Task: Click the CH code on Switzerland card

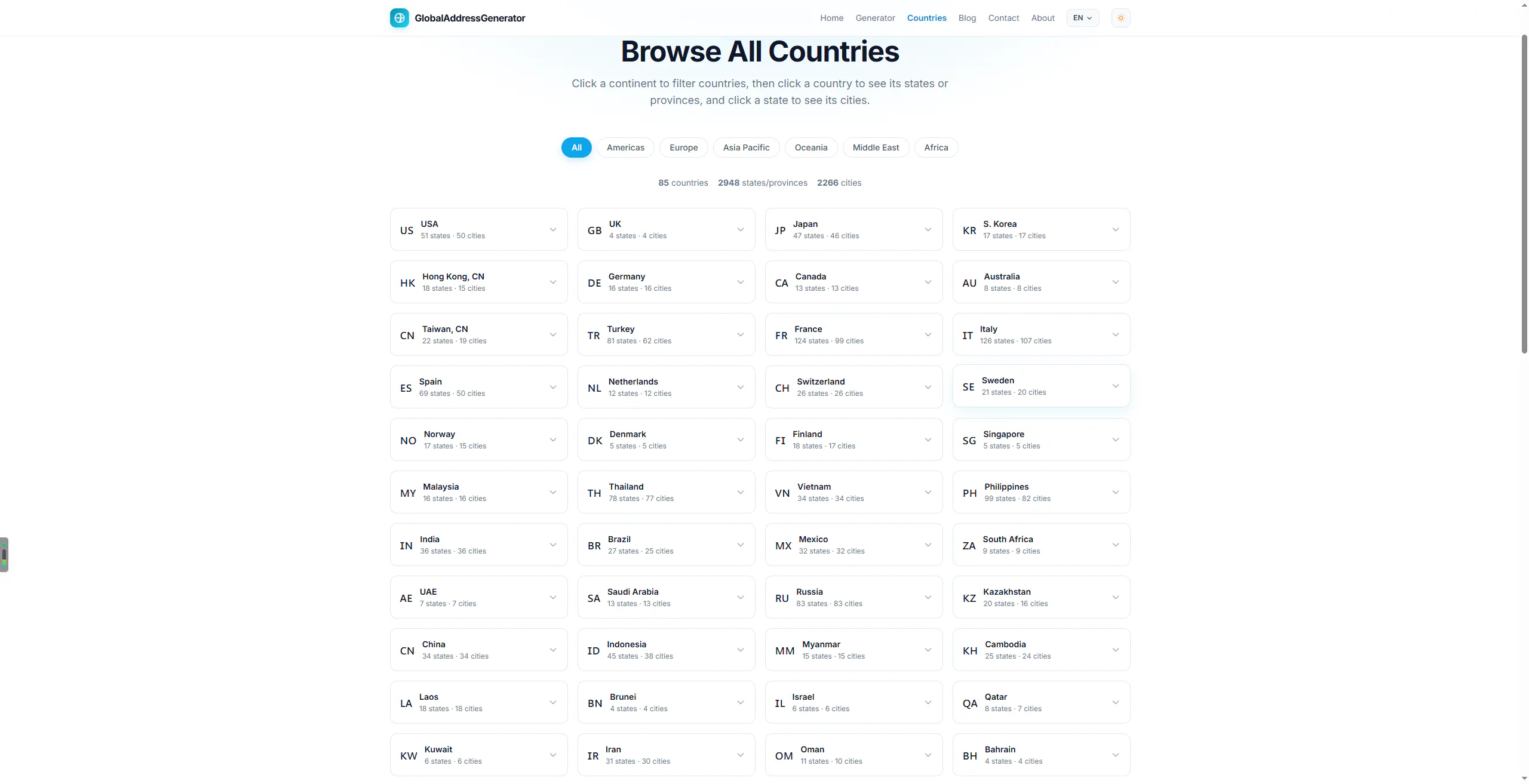Action: pyautogui.click(x=782, y=388)
